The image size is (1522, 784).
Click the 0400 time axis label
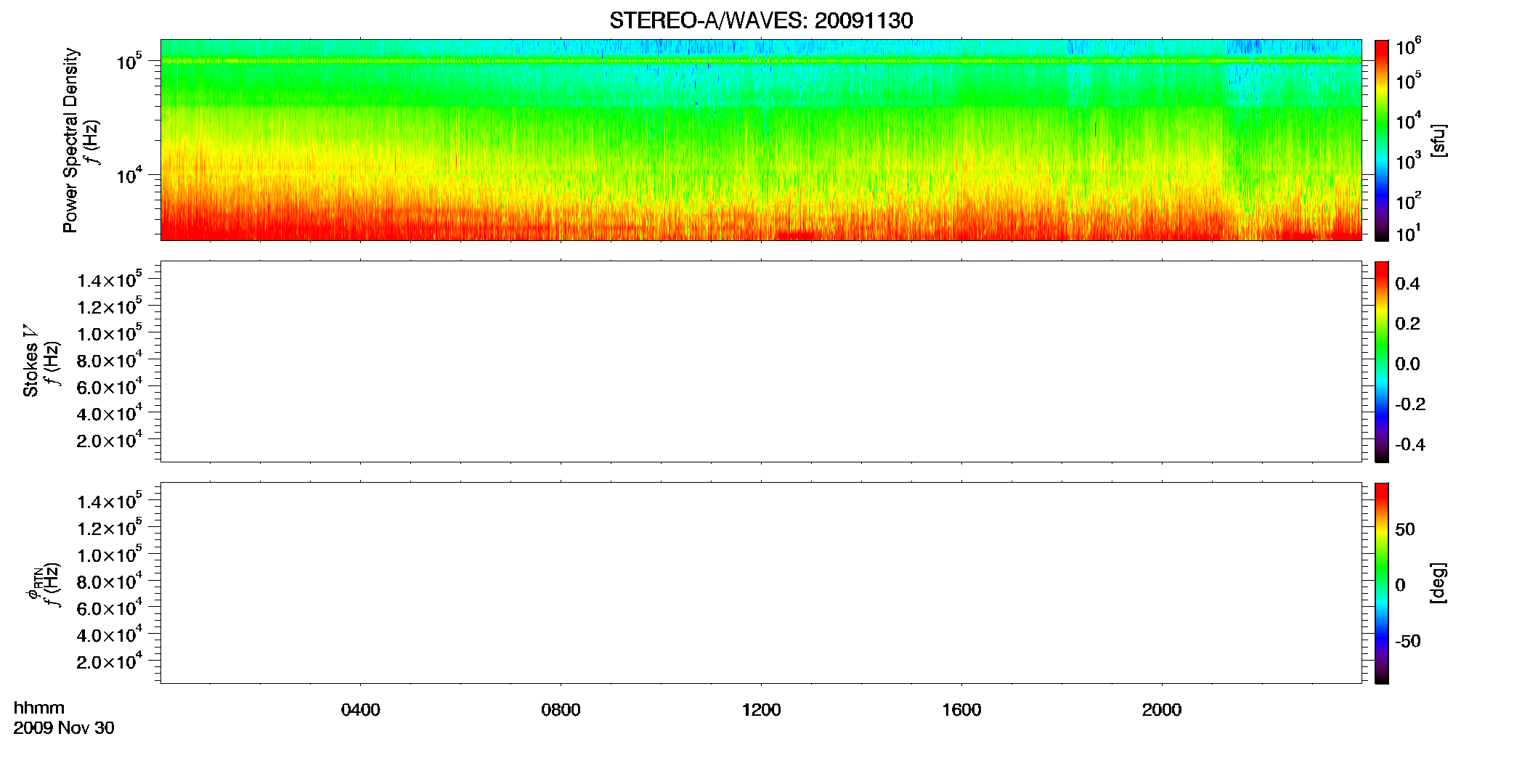coord(361,710)
